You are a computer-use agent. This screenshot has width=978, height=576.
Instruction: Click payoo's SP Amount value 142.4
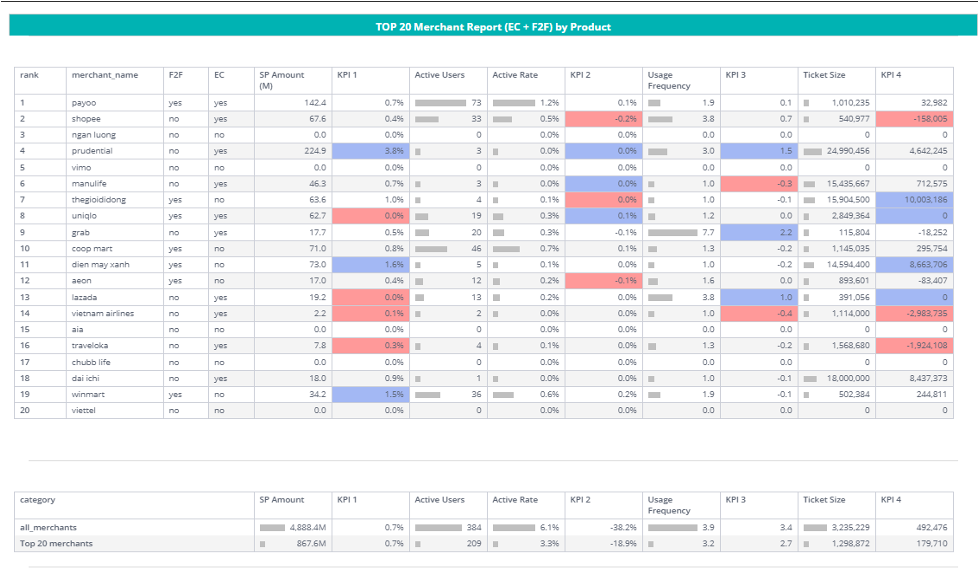tap(315, 103)
